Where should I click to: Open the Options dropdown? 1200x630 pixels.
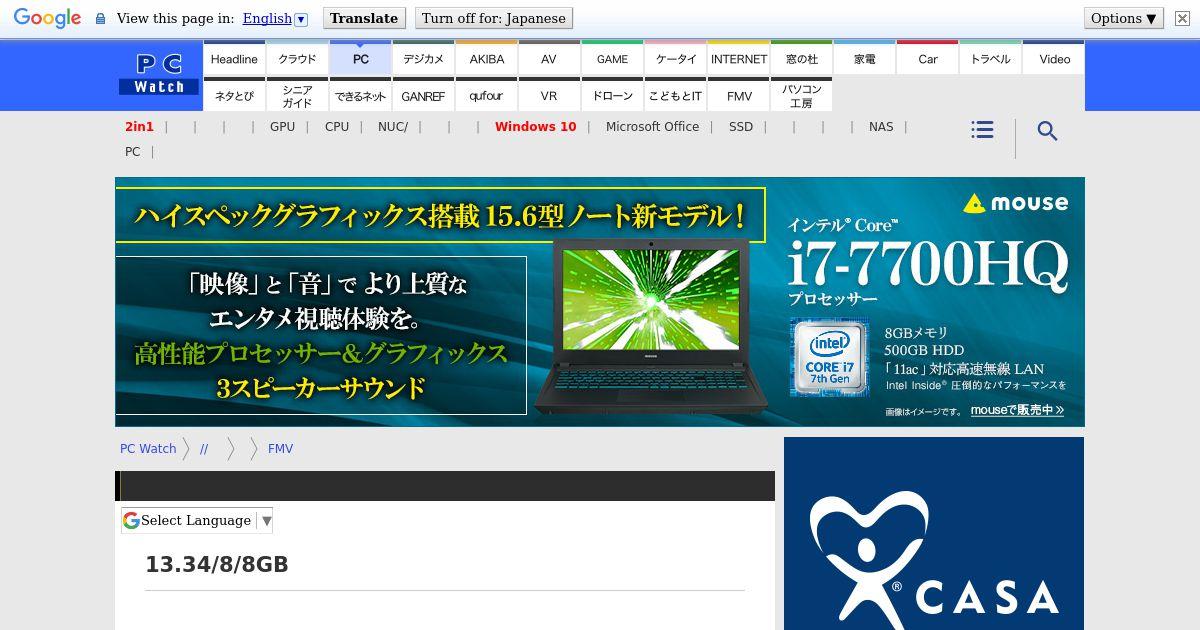(x=1124, y=18)
